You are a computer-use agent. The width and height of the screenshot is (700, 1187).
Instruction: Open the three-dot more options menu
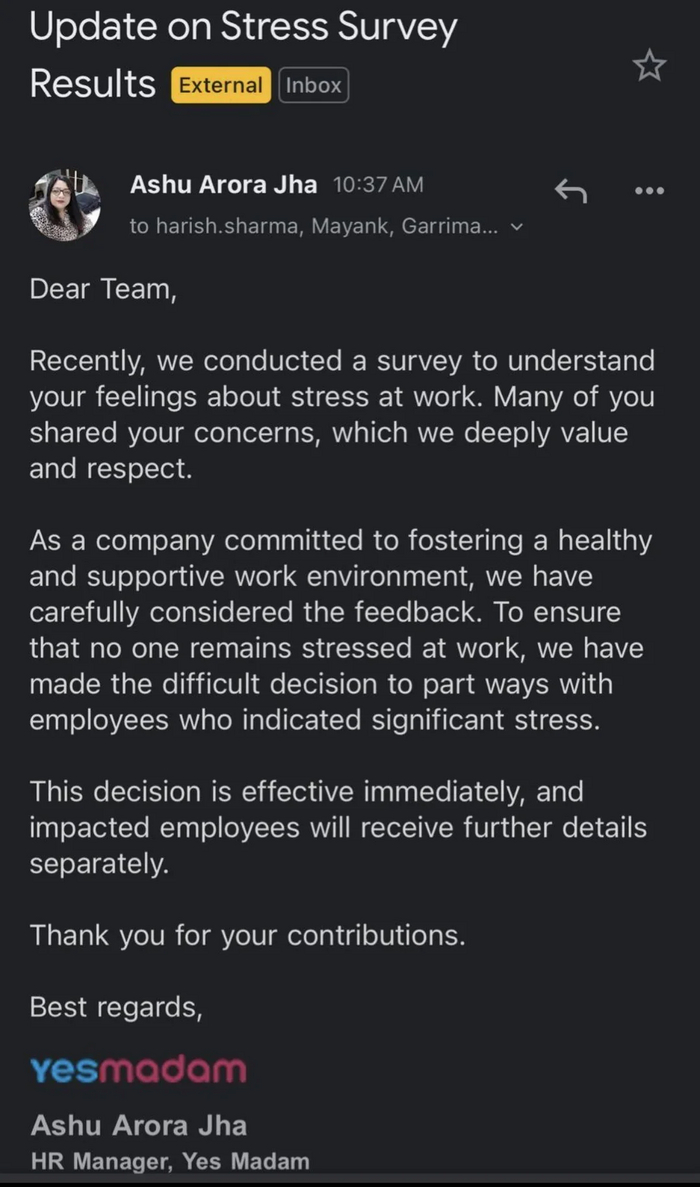(649, 190)
